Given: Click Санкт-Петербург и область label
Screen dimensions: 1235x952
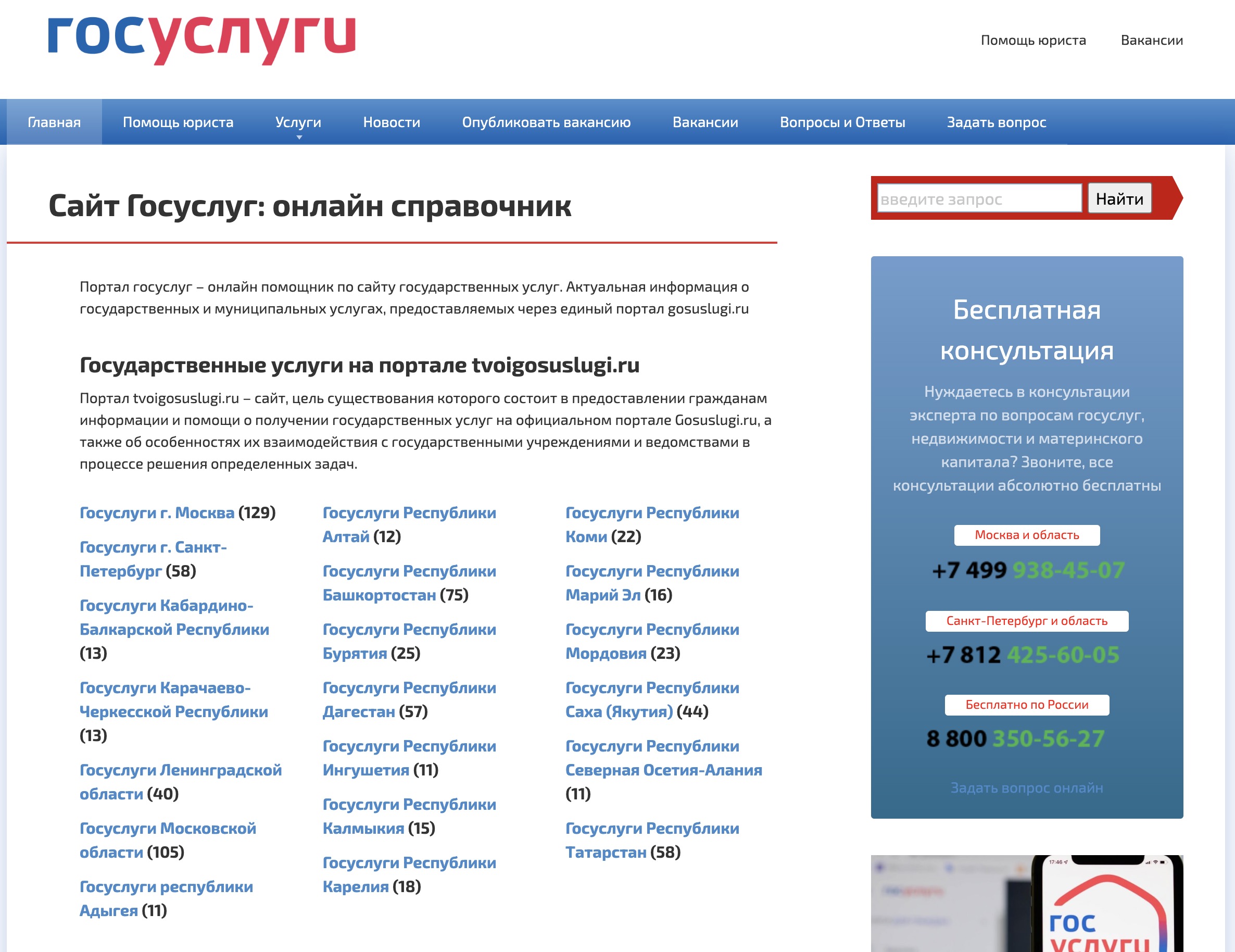Looking at the screenshot, I should point(1027,621).
